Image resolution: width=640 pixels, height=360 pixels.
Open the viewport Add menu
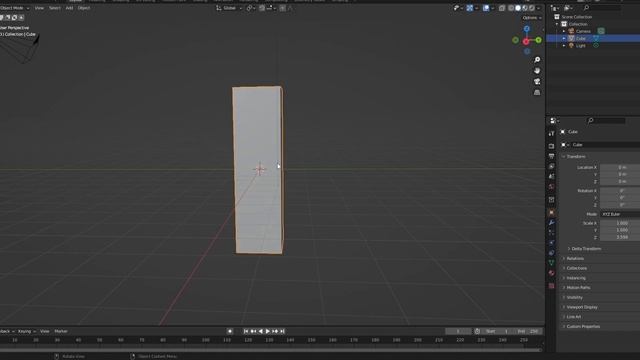point(69,8)
